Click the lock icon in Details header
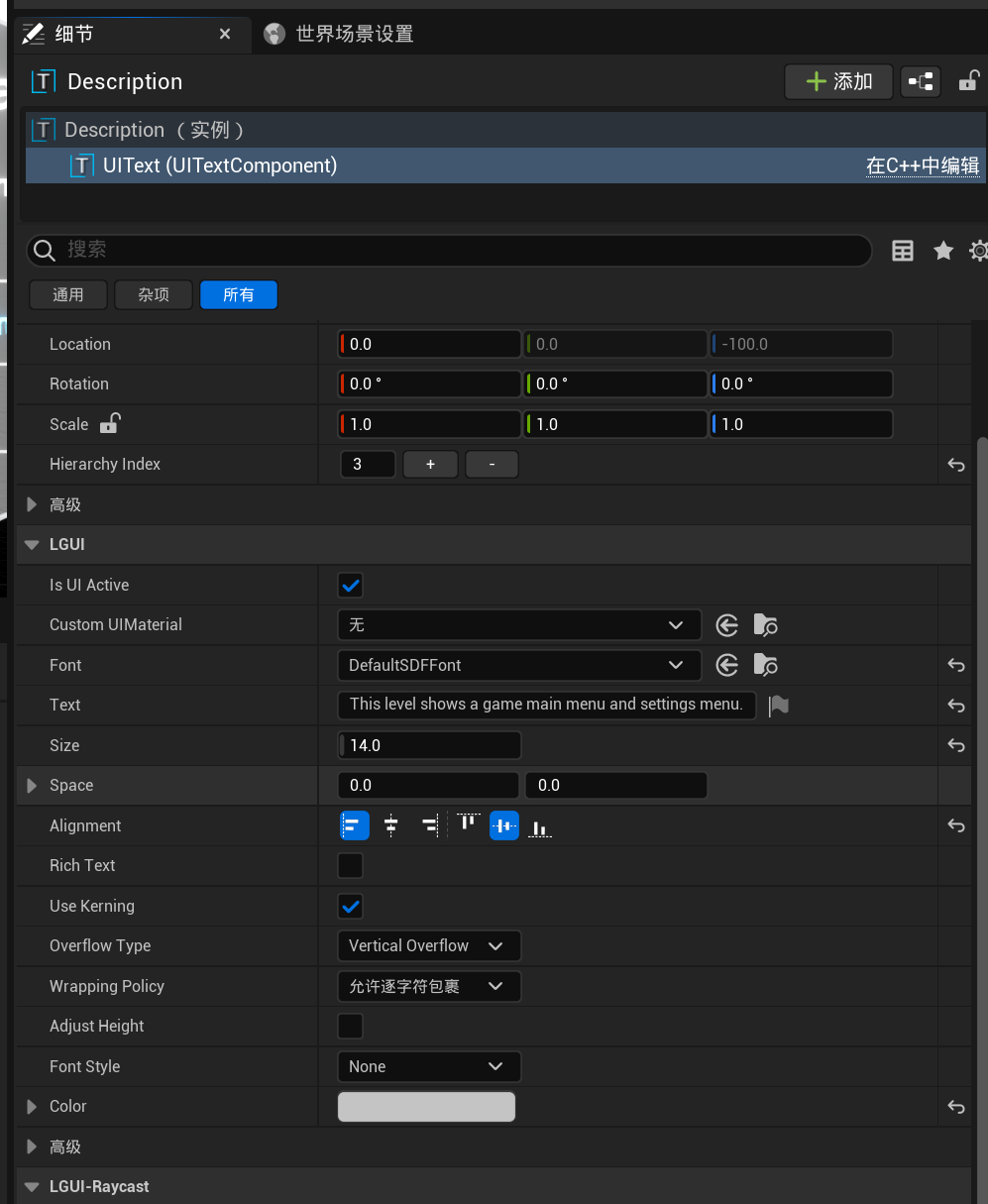988x1204 pixels. coord(968,82)
